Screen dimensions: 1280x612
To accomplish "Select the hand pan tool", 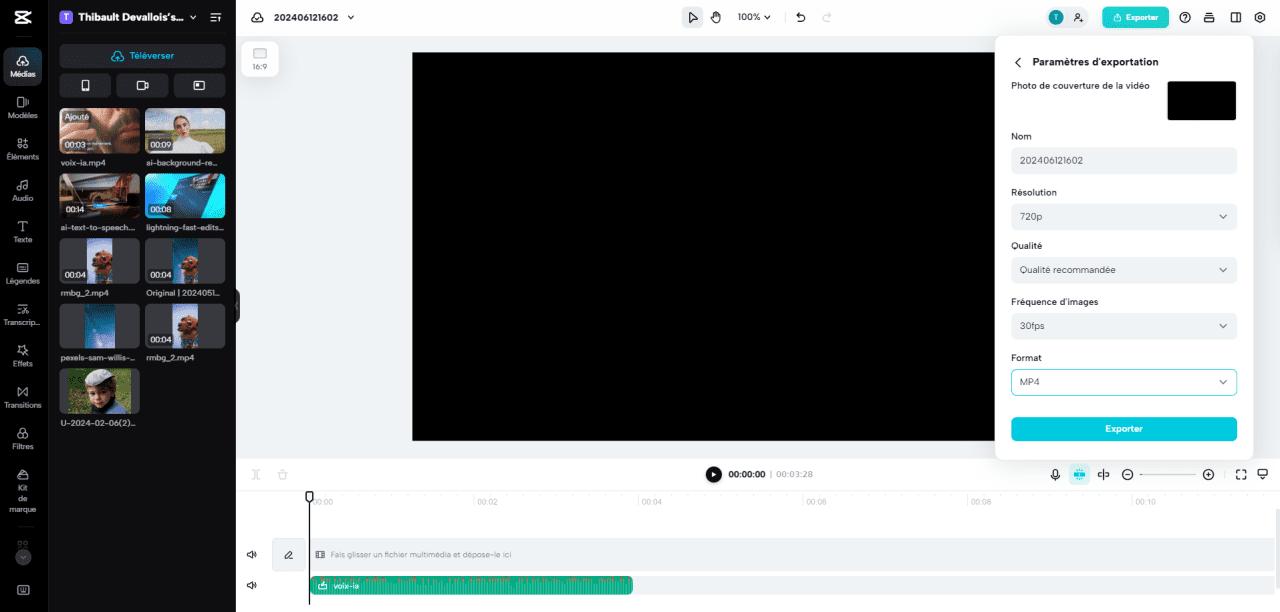I will click(x=716, y=17).
